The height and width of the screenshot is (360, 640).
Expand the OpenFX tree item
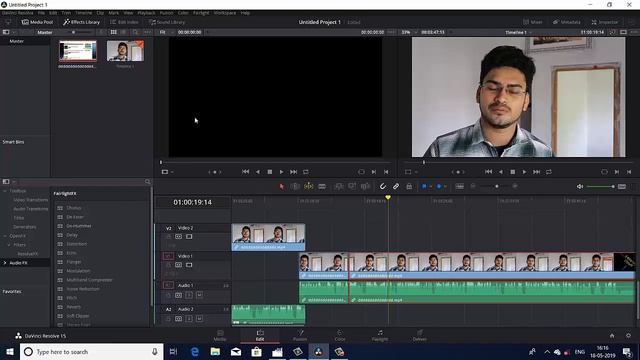[x=5, y=236]
